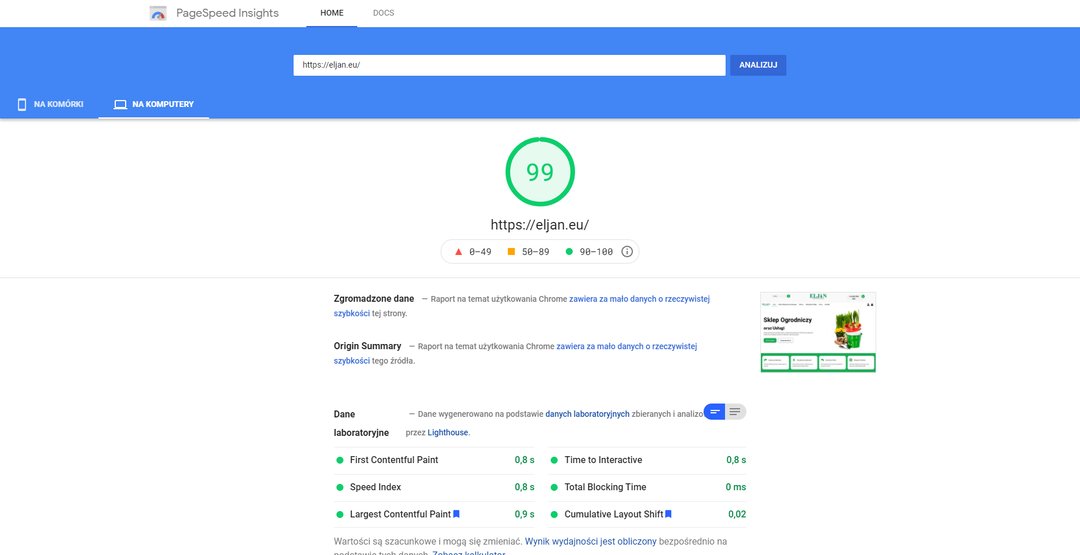
Task: Open the HOME tab
Action: (332, 13)
